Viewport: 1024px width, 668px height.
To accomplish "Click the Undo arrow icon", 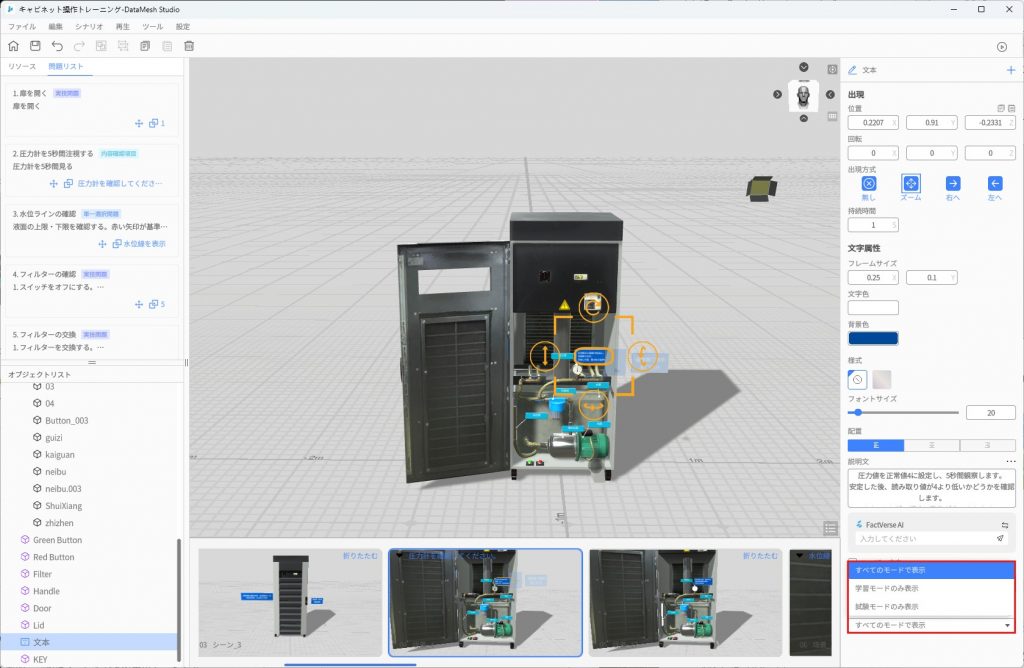I will tap(57, 46).
